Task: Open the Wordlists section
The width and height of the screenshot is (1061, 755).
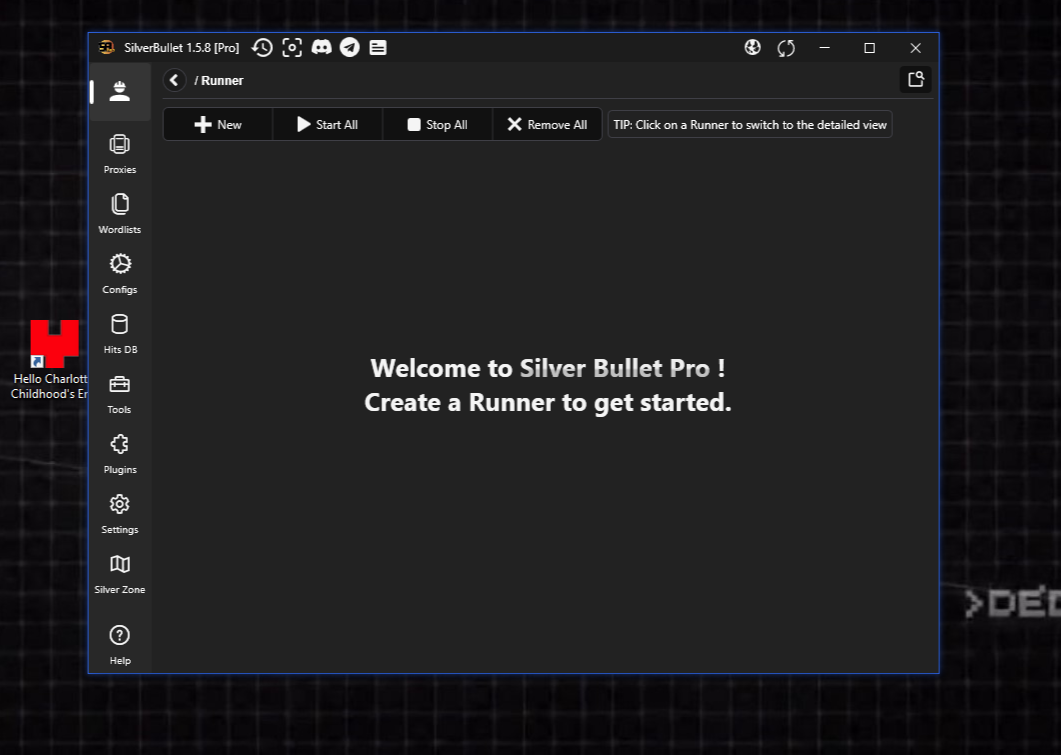Action: tap(120, 214)
